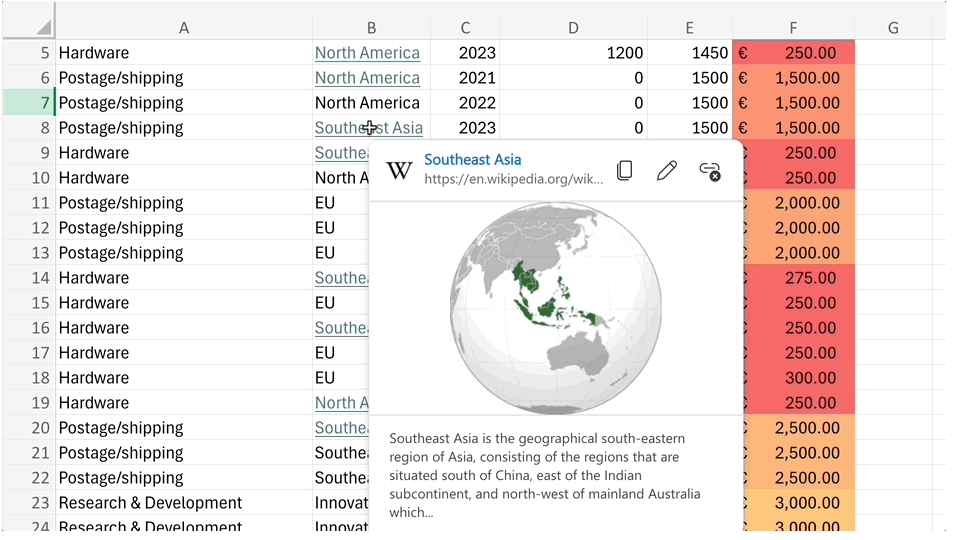Image resolution: width=960 pixels, height=540 pixels.
Task: Click the select-all corner triangle
Action: [43, 27]
